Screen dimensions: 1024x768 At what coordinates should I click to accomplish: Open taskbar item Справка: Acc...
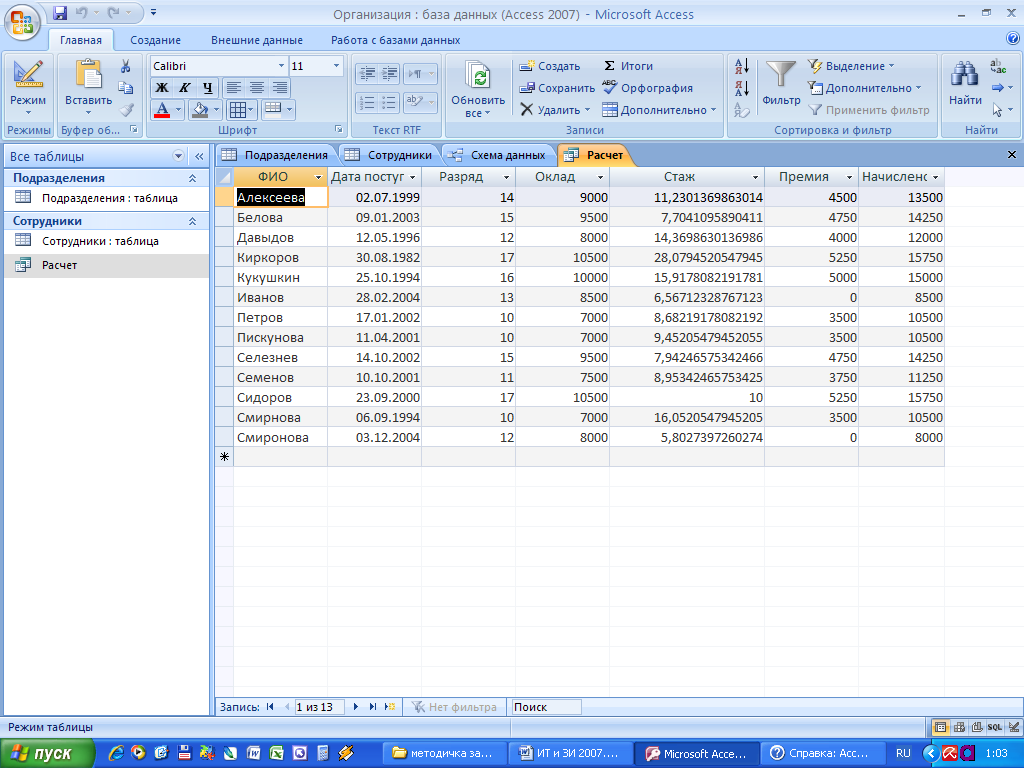click(823, 754)
